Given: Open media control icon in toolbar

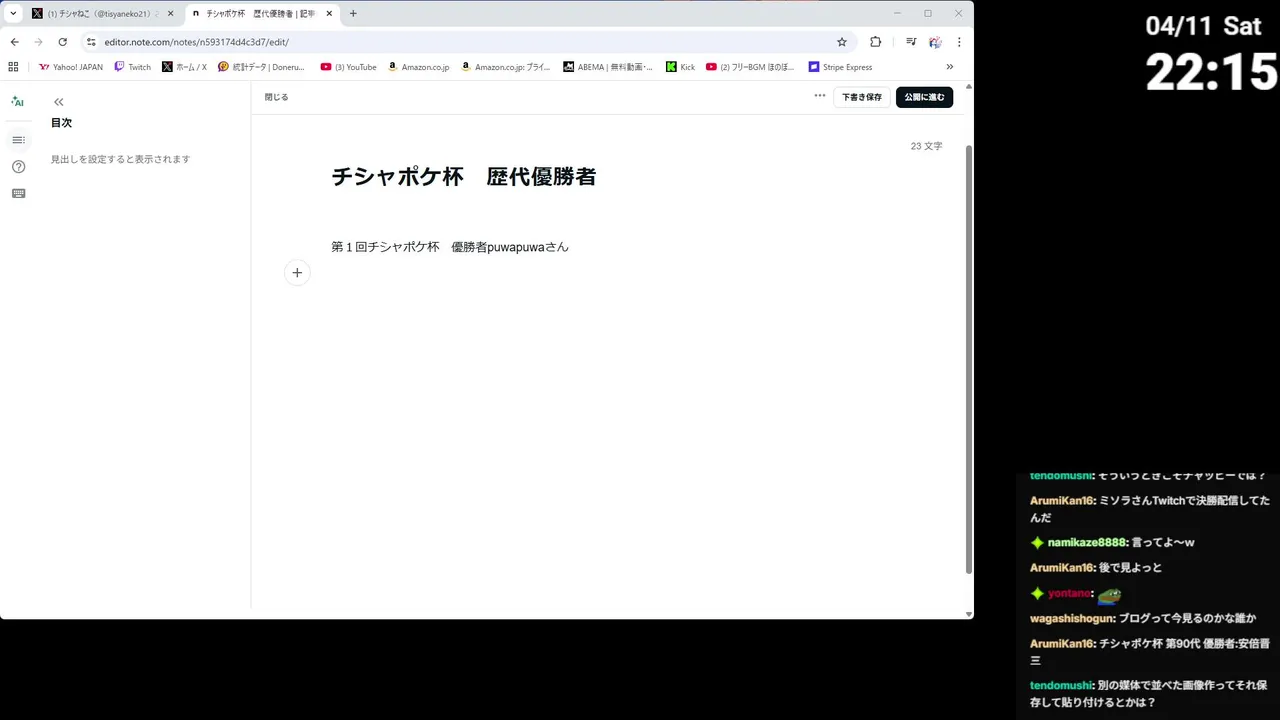Looking at the screenshot, I should (x=911, y=42).
